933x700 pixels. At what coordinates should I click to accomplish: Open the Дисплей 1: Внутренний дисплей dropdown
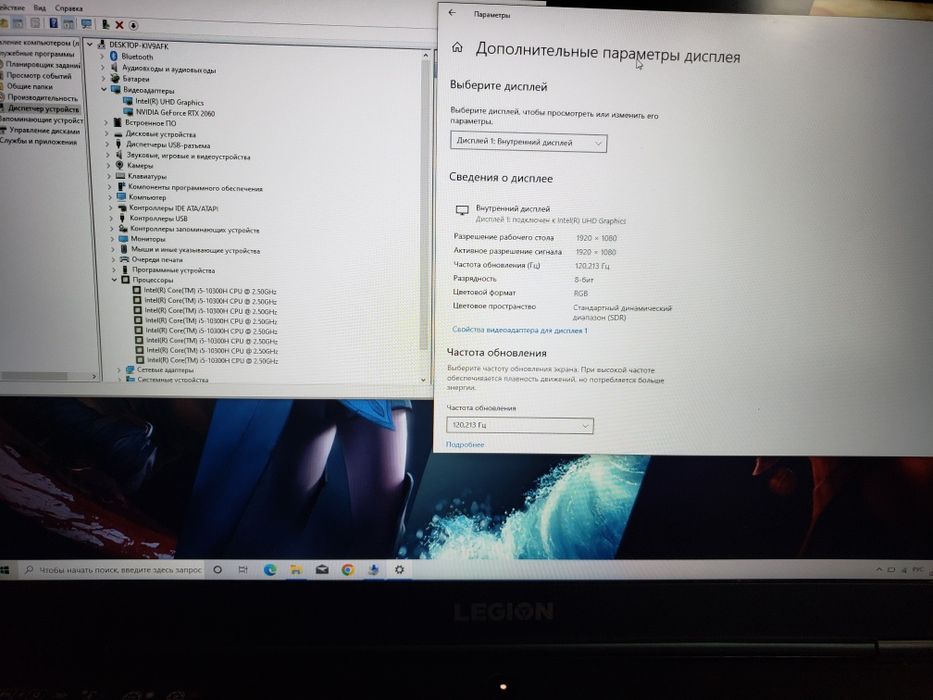(x=528, y=142)
